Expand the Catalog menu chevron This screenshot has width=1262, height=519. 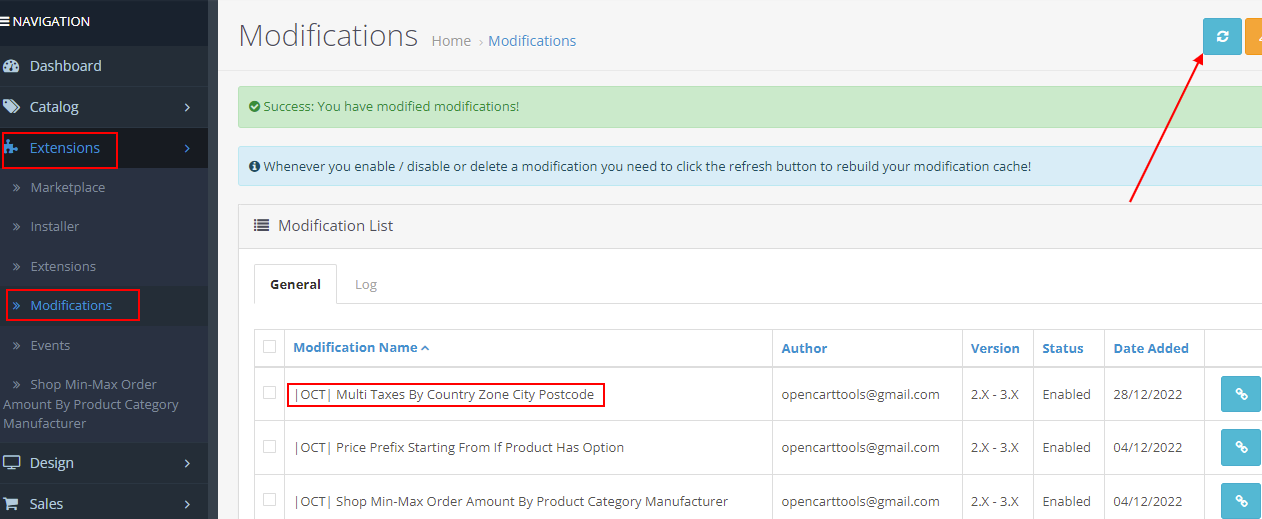click(x=187, y=107)
